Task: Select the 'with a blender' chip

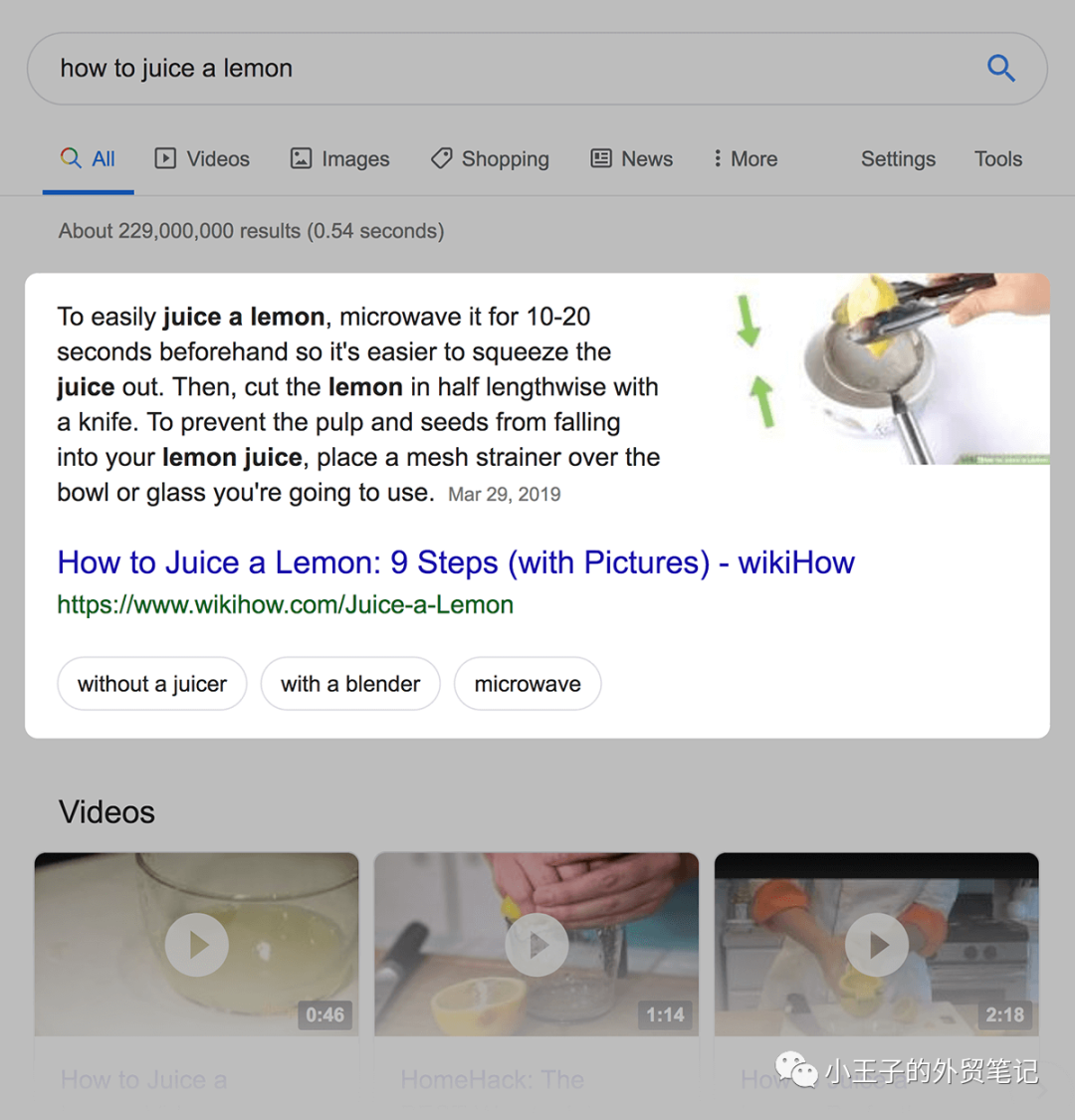Action: (350, 684)
